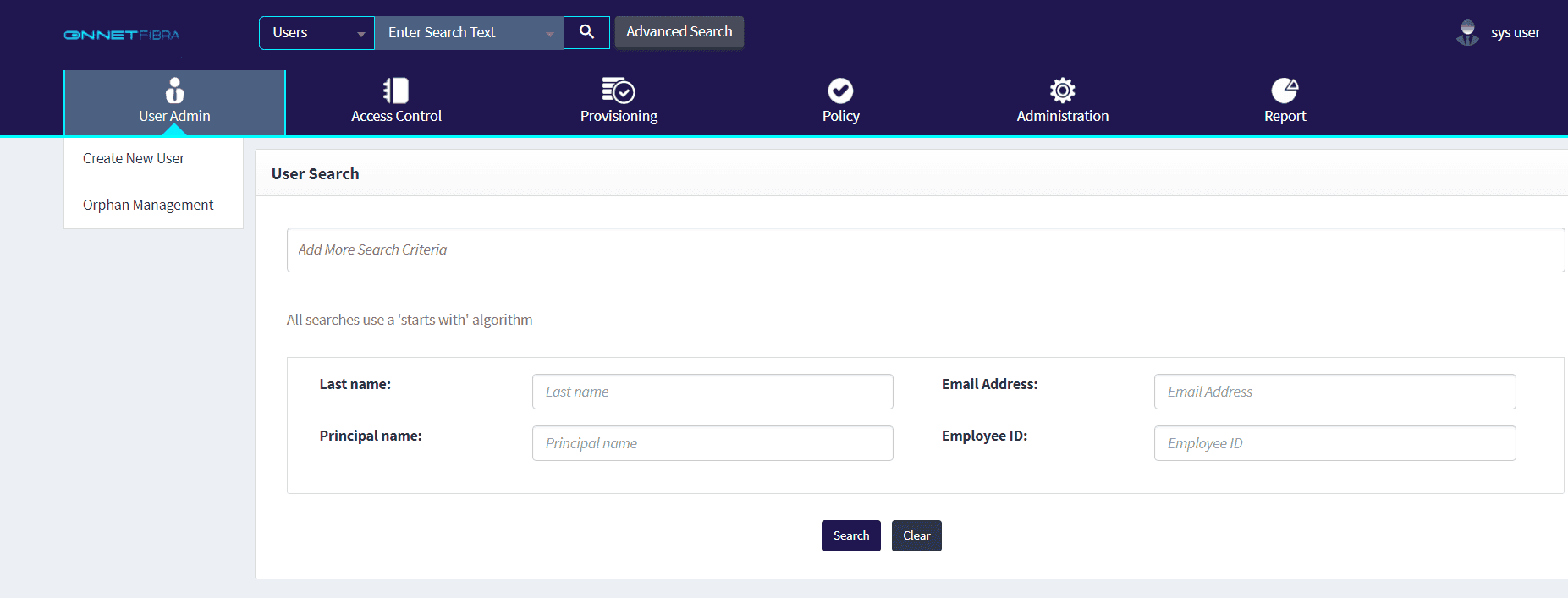The height and width of the screenshot is (598, 1568).
Task: Click the magnifying glass search icon
Action: (x=586, y=32)
